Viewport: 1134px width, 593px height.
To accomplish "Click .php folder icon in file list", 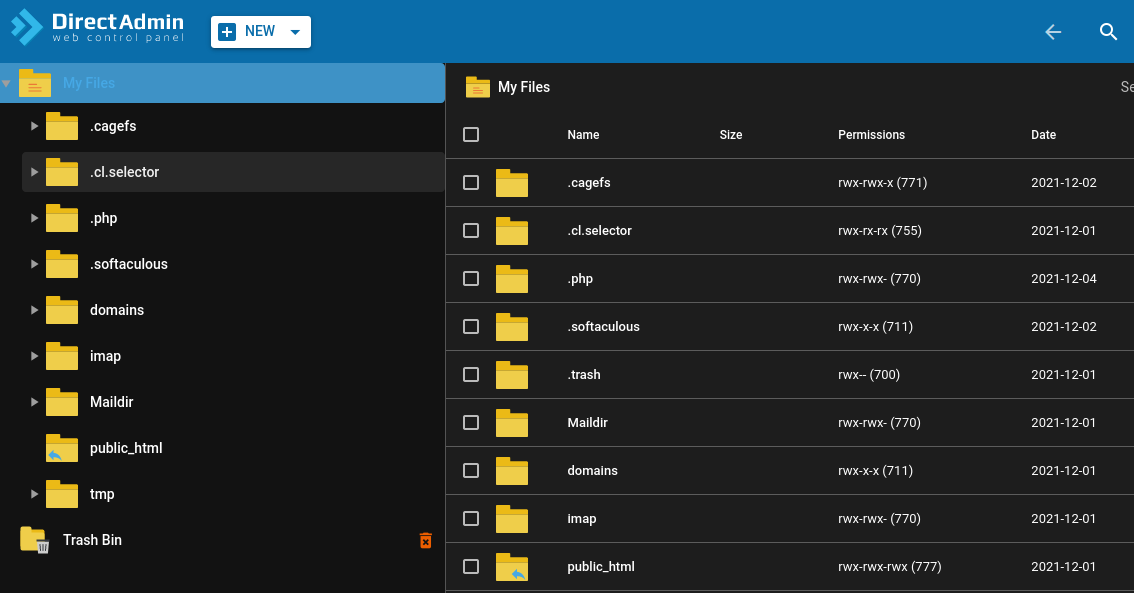I will point(511,279).
